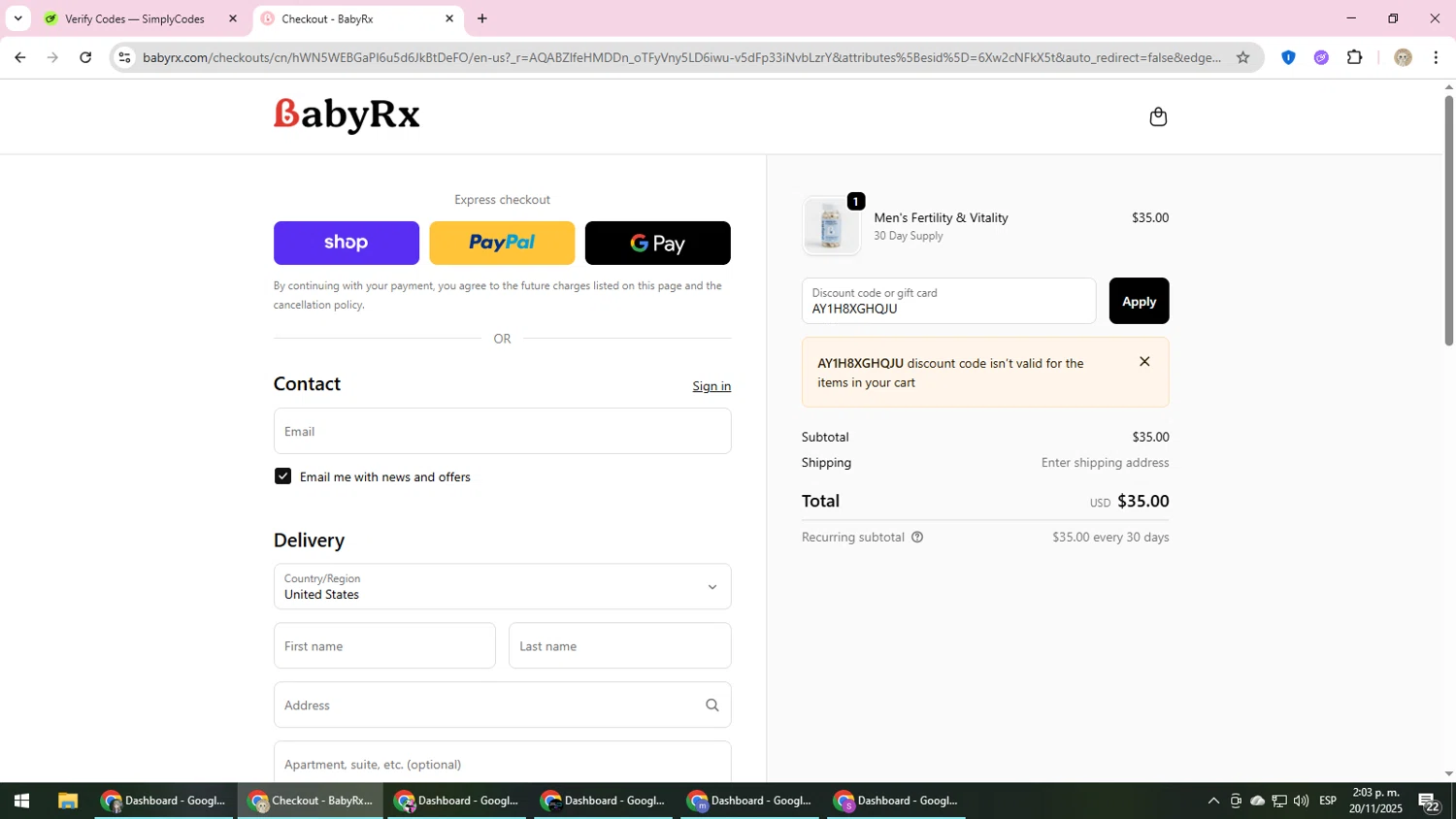Image resolution: width=1456 pixels, height=819 pixels.
Task: Dismiss the invalid discount code message
Action: coord(1144,361)
